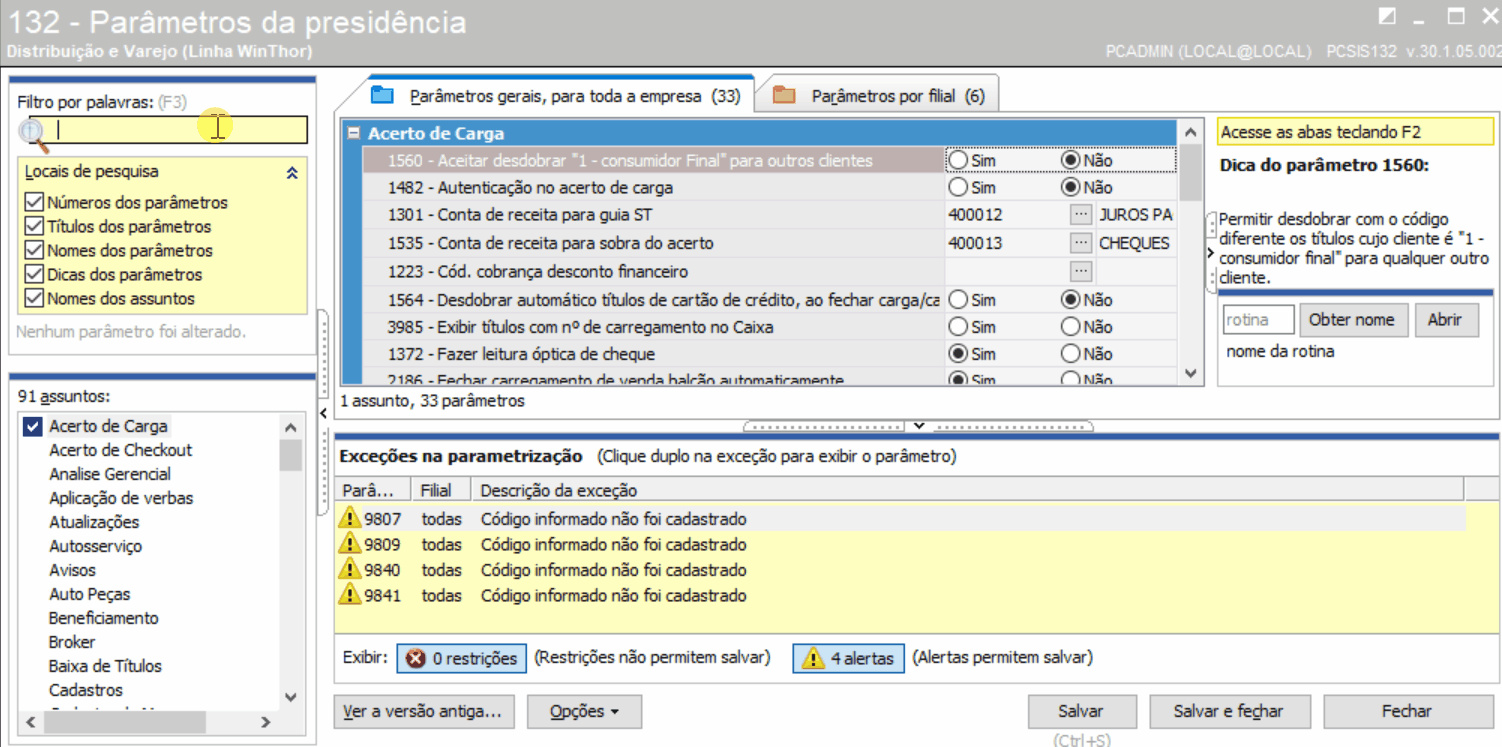Viewport: 1502px width, 747px height.
Task: Click the search magnifying glass icon
Action: pos(32,129)
